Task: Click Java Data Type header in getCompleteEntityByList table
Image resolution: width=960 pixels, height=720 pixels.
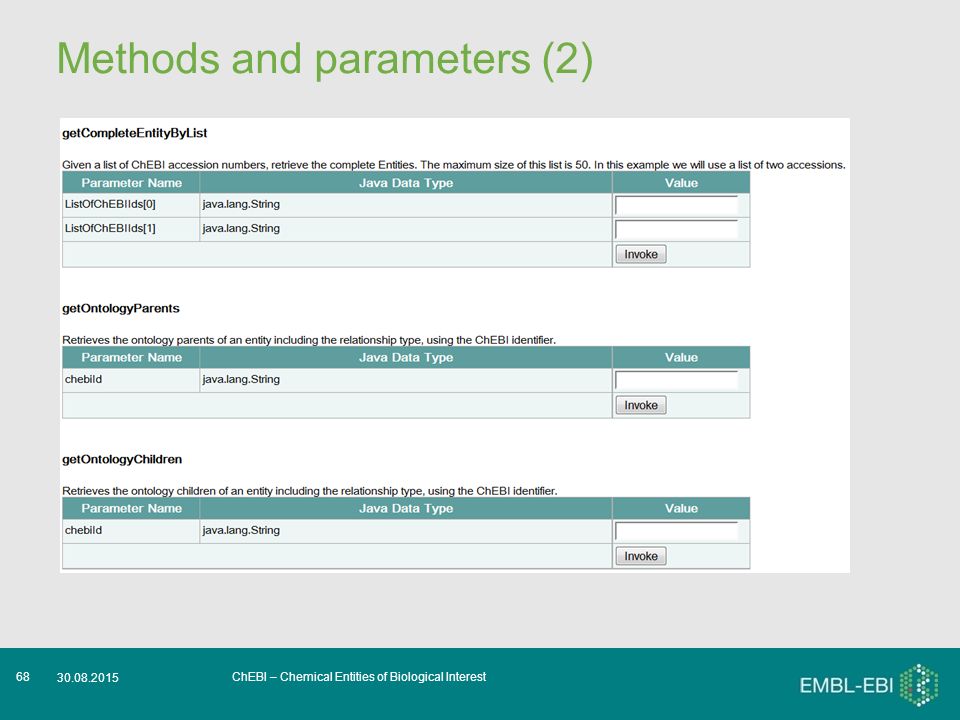Action: [405, 182]
